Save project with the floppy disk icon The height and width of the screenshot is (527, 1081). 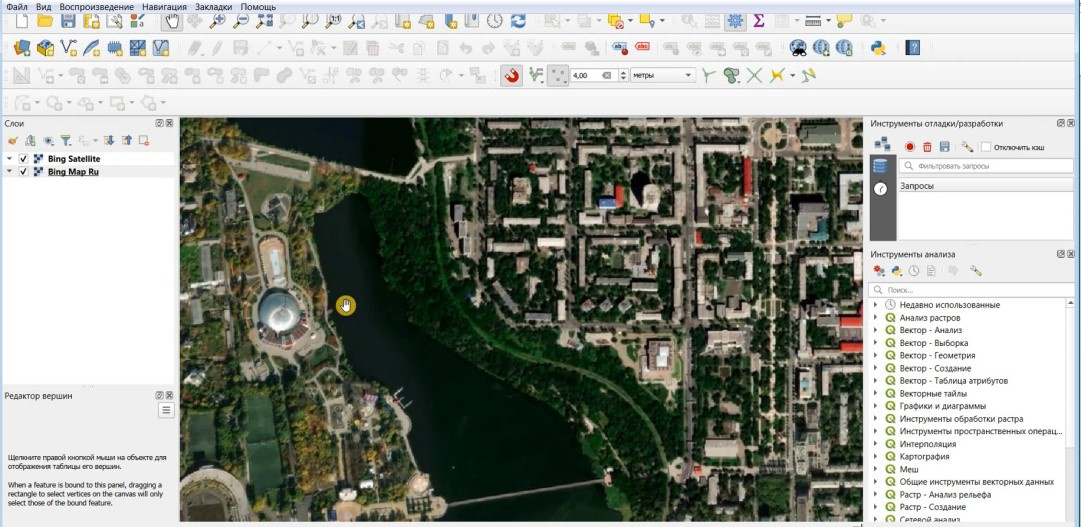68,20
